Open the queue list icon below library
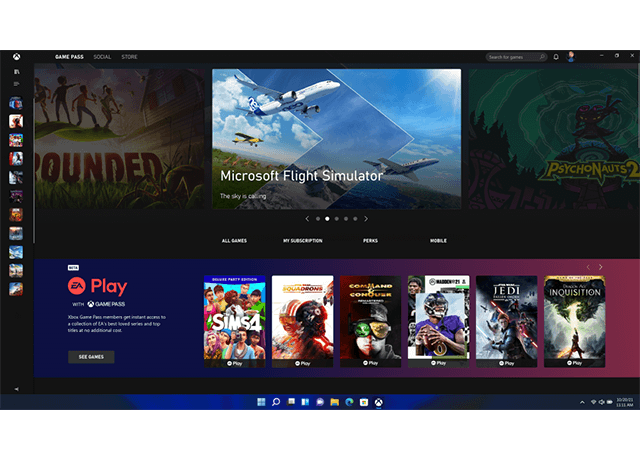 point(16,84)
